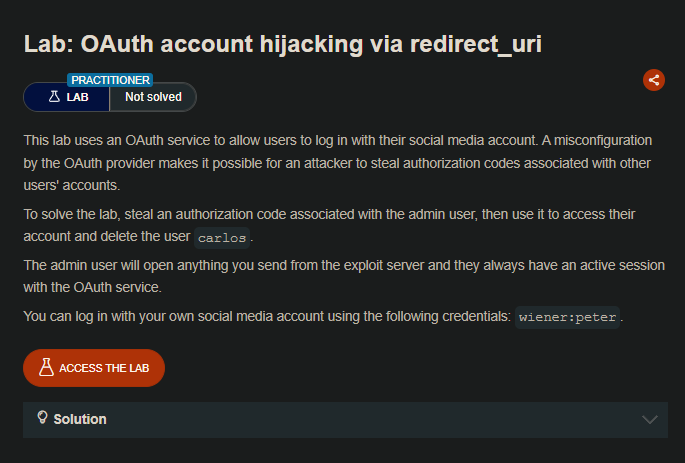Click the lightbulb icon beside Solution

pyautogui.click(x=42, y=418)
